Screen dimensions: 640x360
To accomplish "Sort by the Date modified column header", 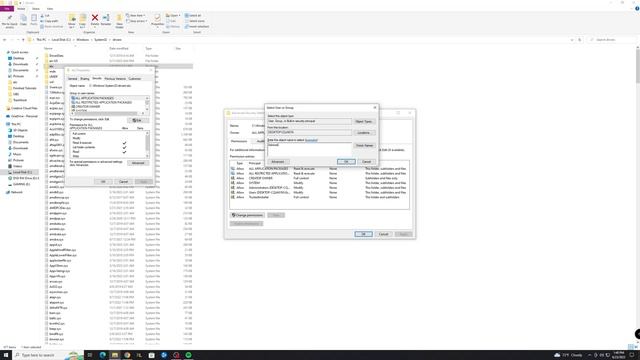I will pos(119,49).
